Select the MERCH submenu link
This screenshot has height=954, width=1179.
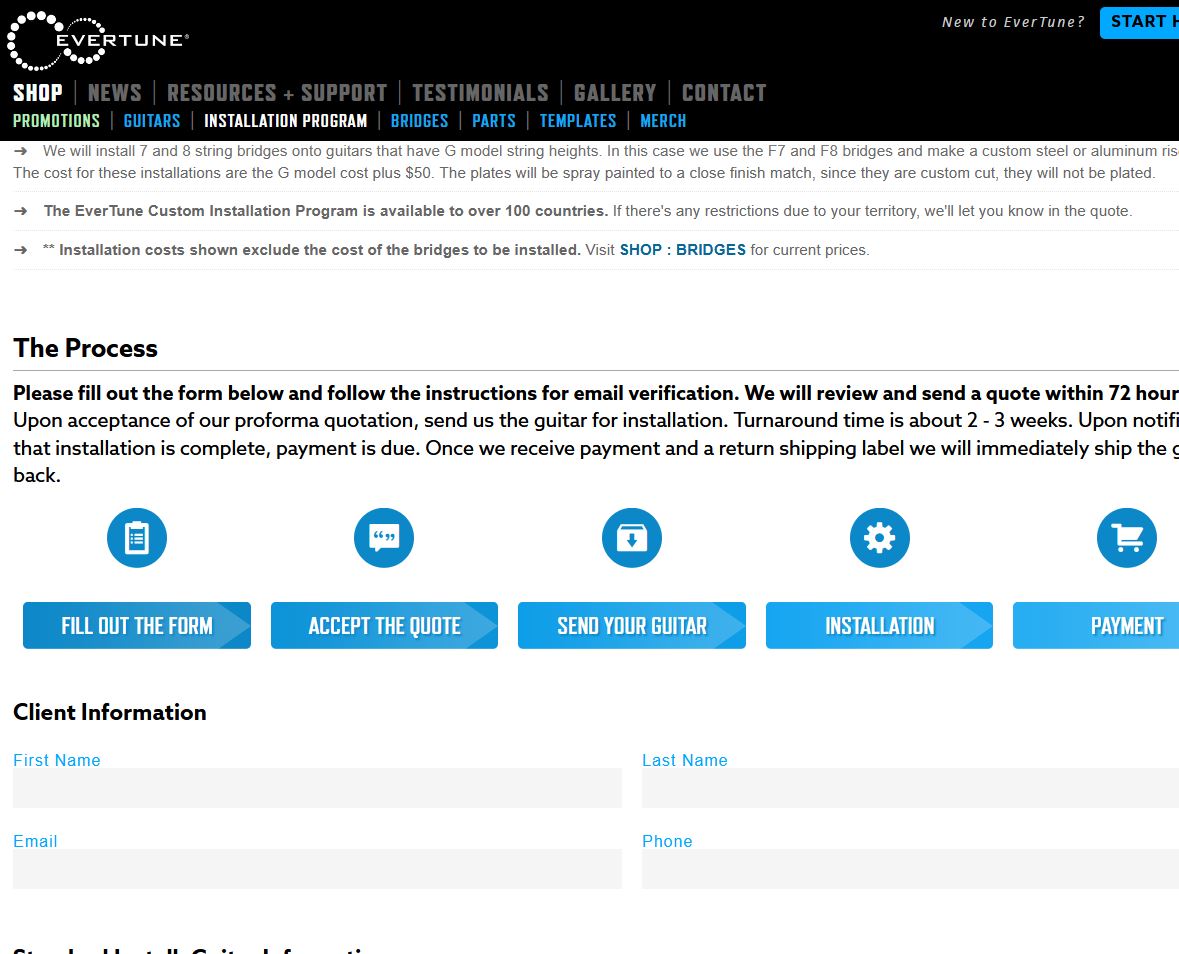point(663,121)
